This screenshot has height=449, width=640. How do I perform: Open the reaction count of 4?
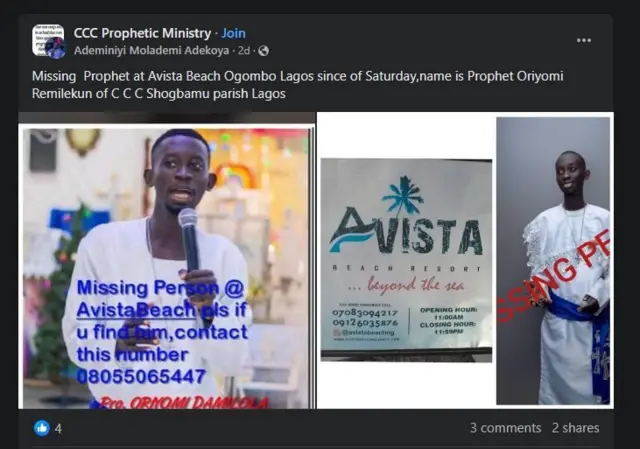click(58, 429)
